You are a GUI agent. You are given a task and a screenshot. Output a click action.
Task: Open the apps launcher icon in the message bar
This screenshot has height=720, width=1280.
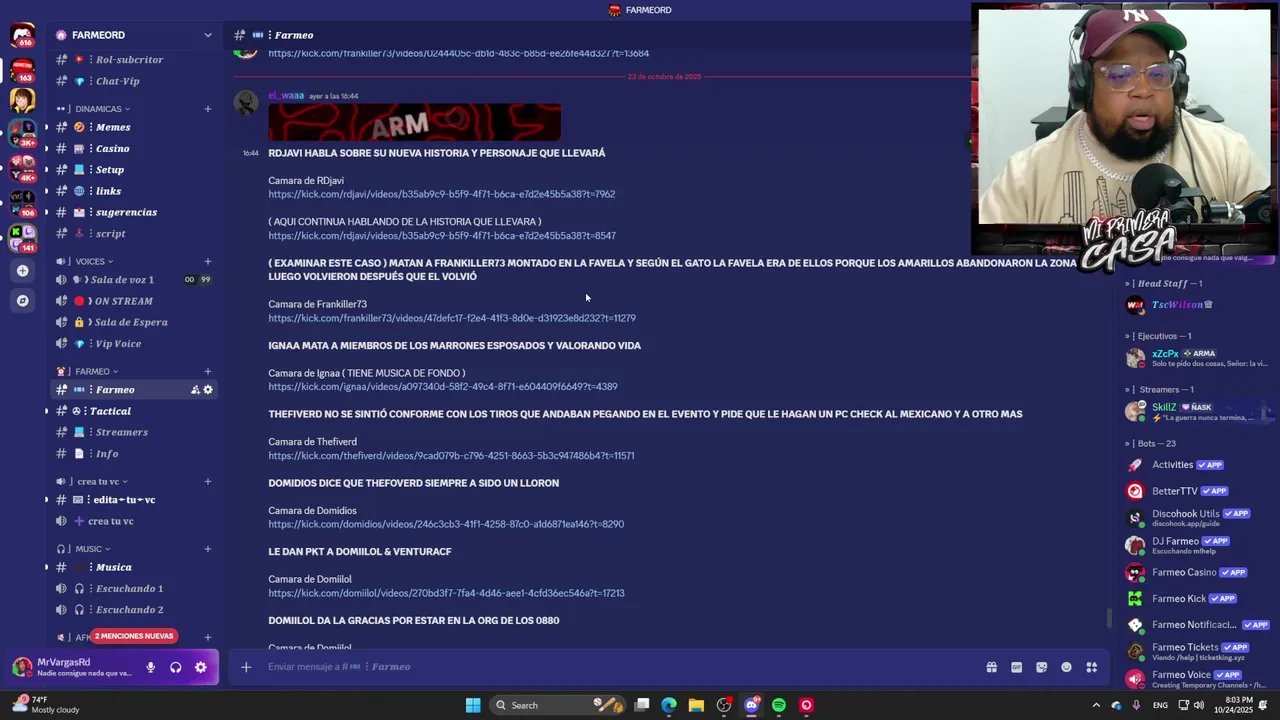pyautogui.click(x=1092, y=667)
